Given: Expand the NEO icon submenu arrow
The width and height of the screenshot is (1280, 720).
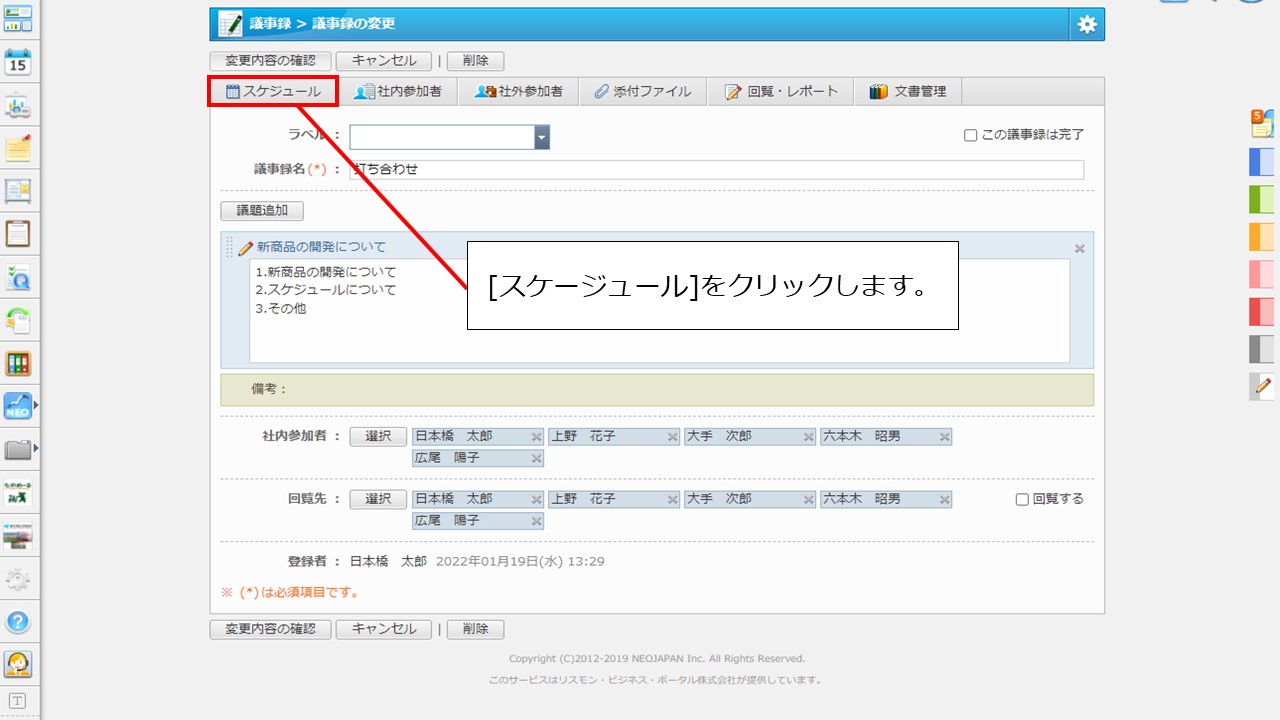Looking at the screenshot, I should (x=36, y=406).
